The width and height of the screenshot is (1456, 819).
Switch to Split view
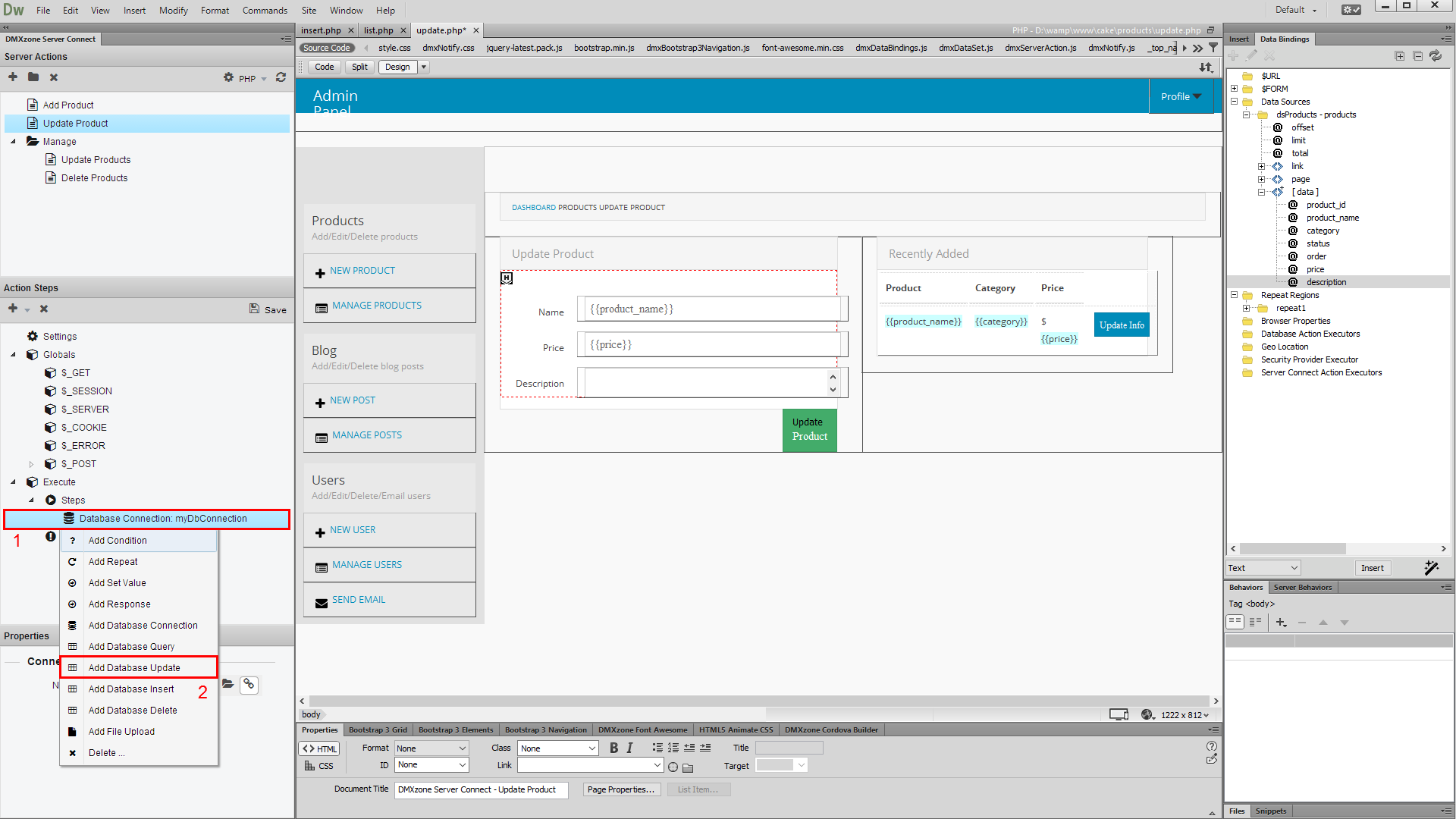coord(359,67)
